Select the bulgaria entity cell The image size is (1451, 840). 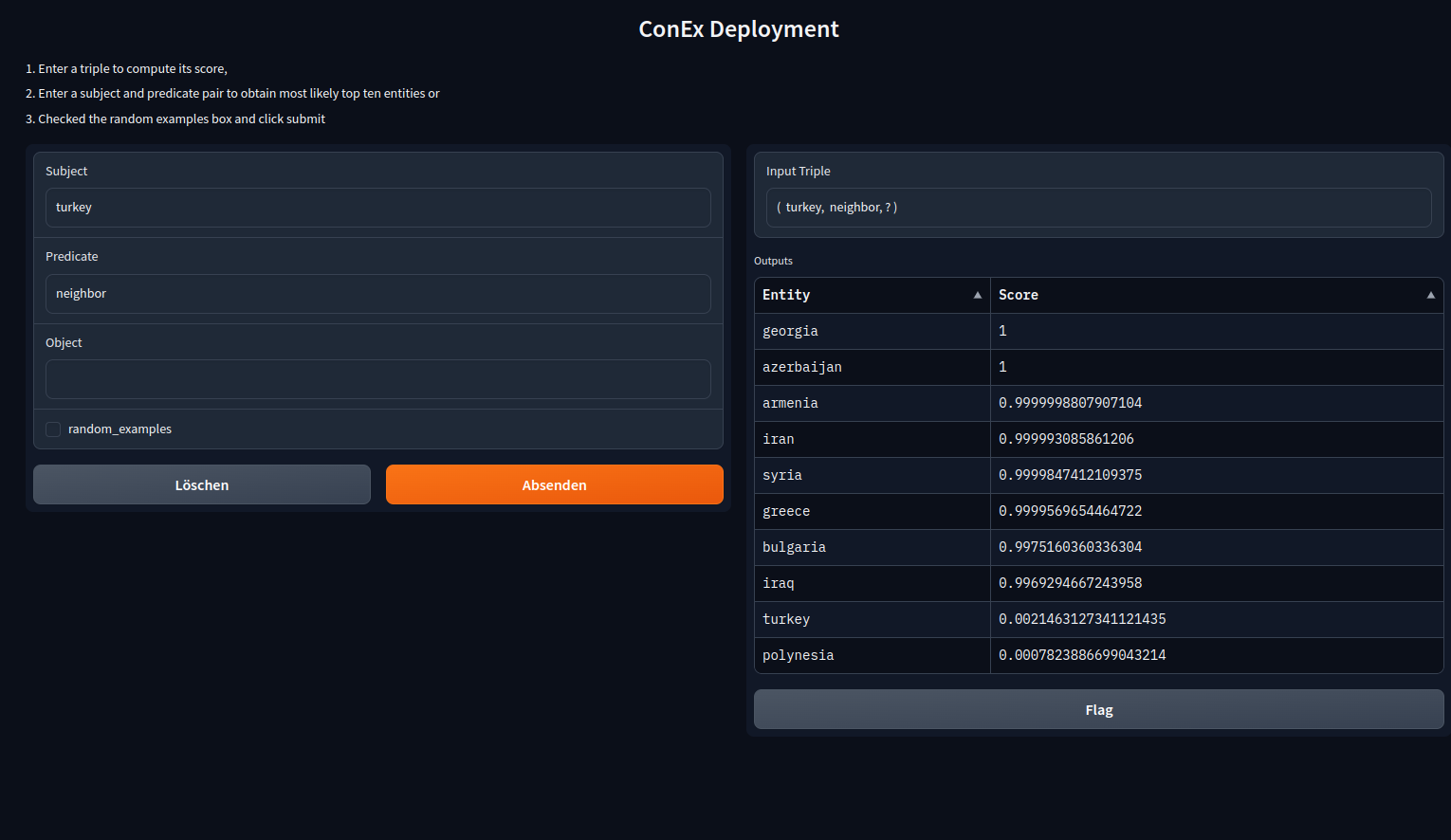tap(872, 547)
